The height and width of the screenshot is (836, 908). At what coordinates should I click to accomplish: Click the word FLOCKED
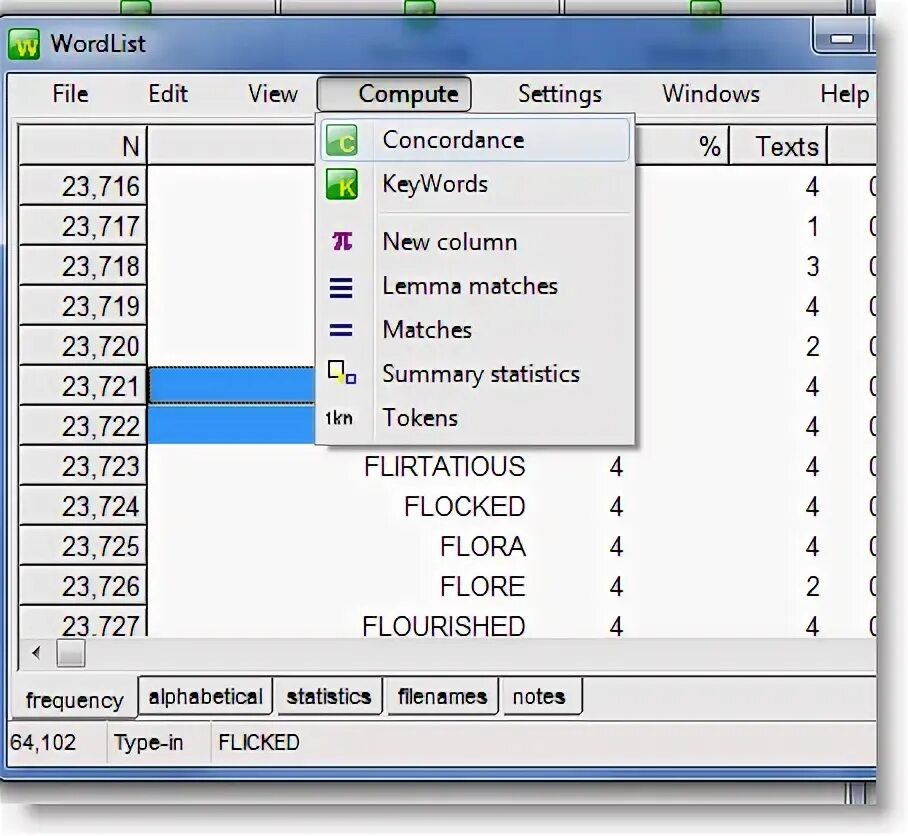[x=464, y=507]
